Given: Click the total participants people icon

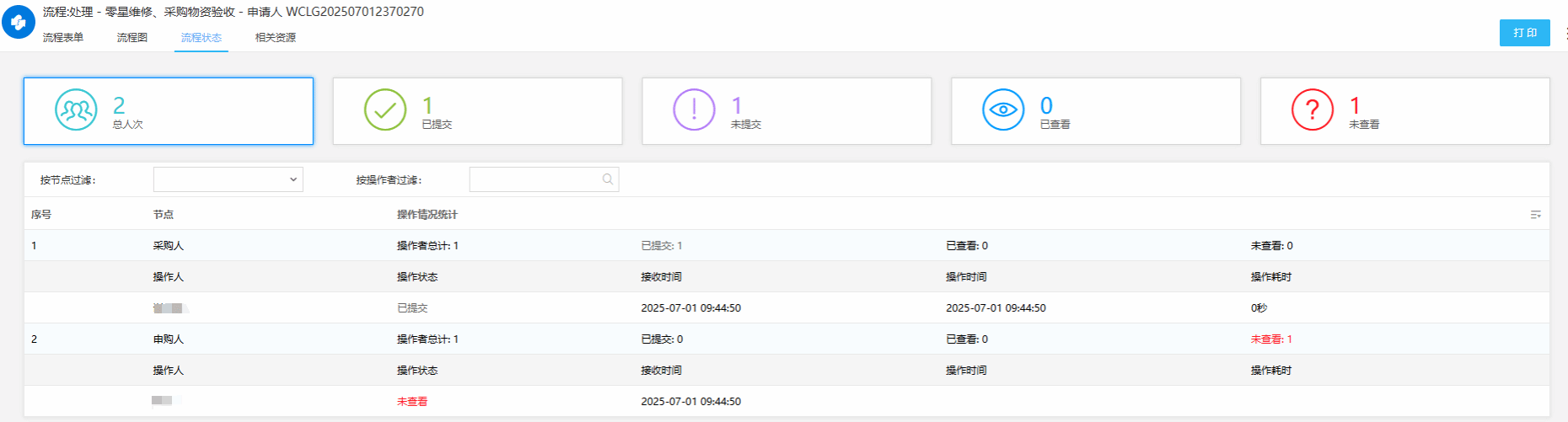Looking at the screenshot, I should coord(76,110).
